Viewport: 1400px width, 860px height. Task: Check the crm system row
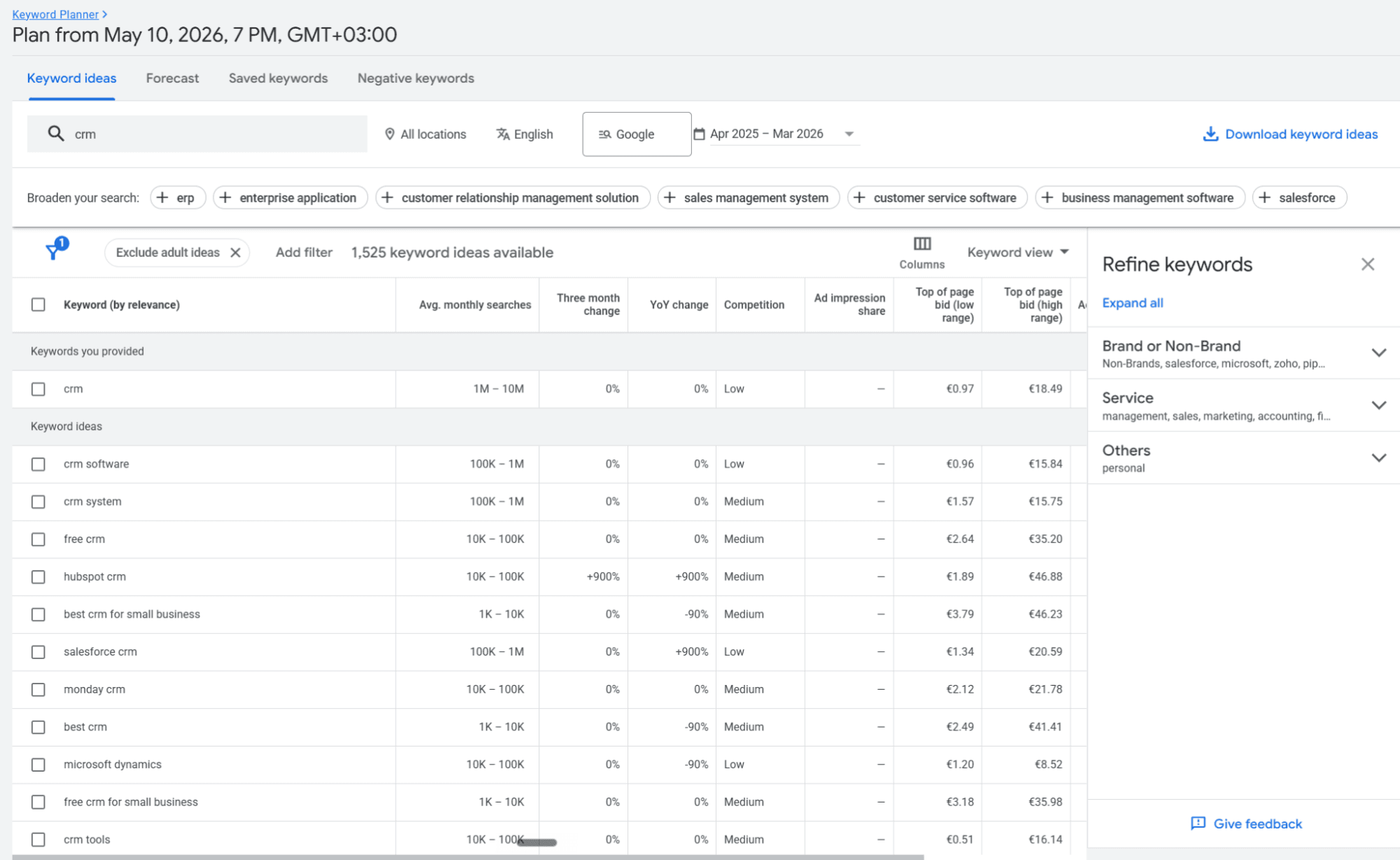(x=39, y=501)
